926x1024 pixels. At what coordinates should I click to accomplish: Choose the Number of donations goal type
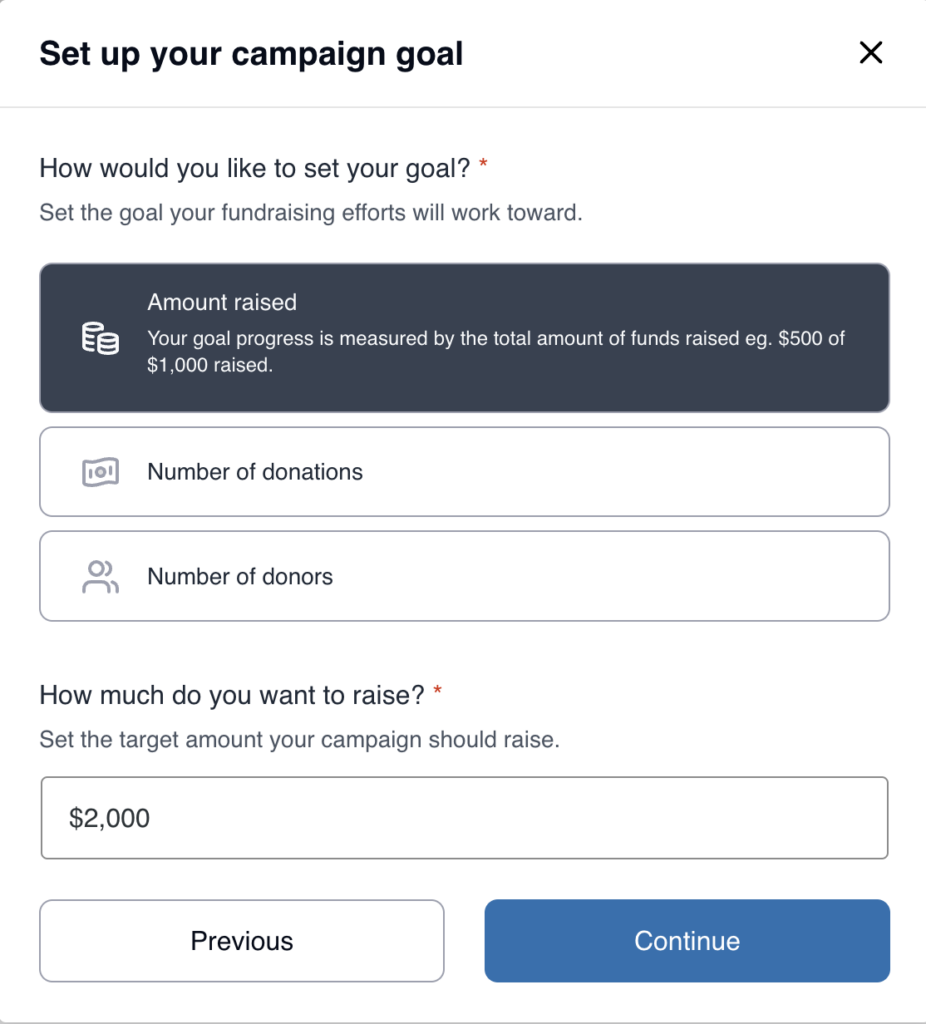463,471
